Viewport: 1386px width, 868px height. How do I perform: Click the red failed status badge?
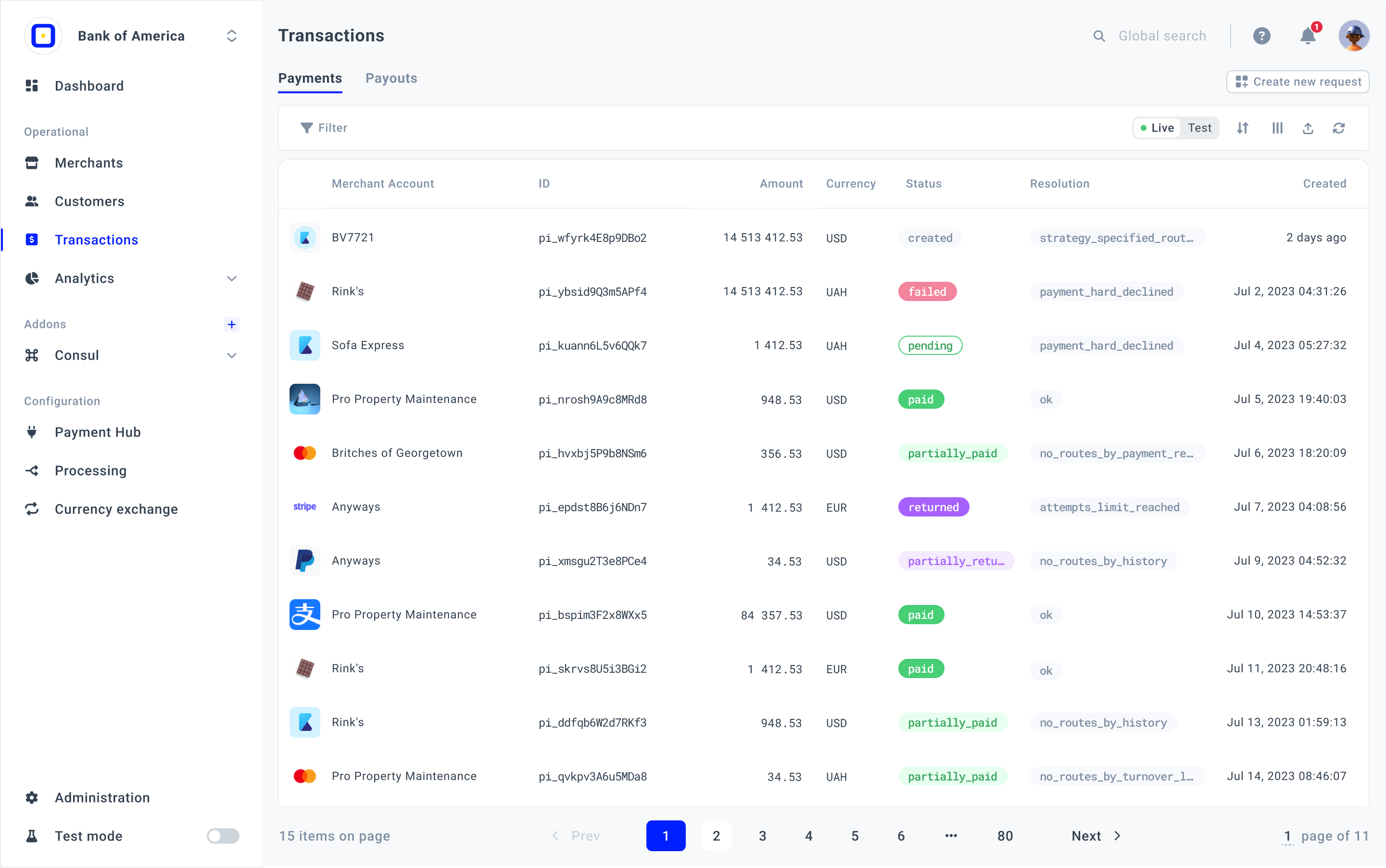tap(927, 291)
